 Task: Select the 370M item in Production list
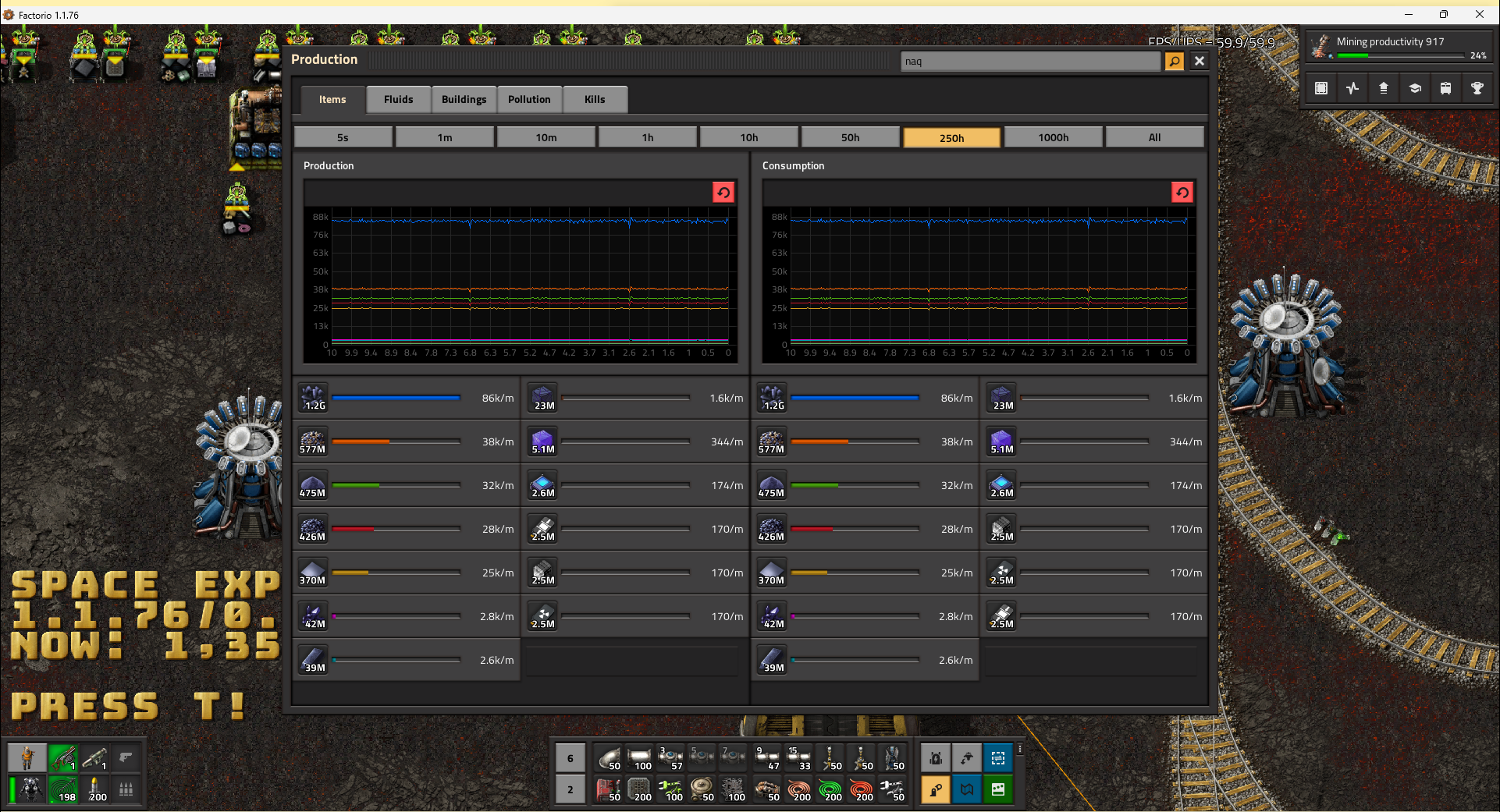(313, 573)
